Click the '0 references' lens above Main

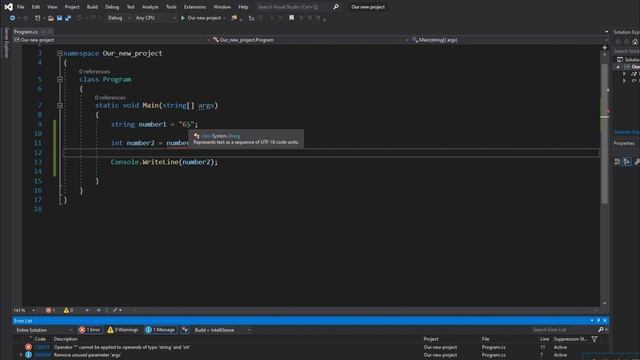[110, 98]
